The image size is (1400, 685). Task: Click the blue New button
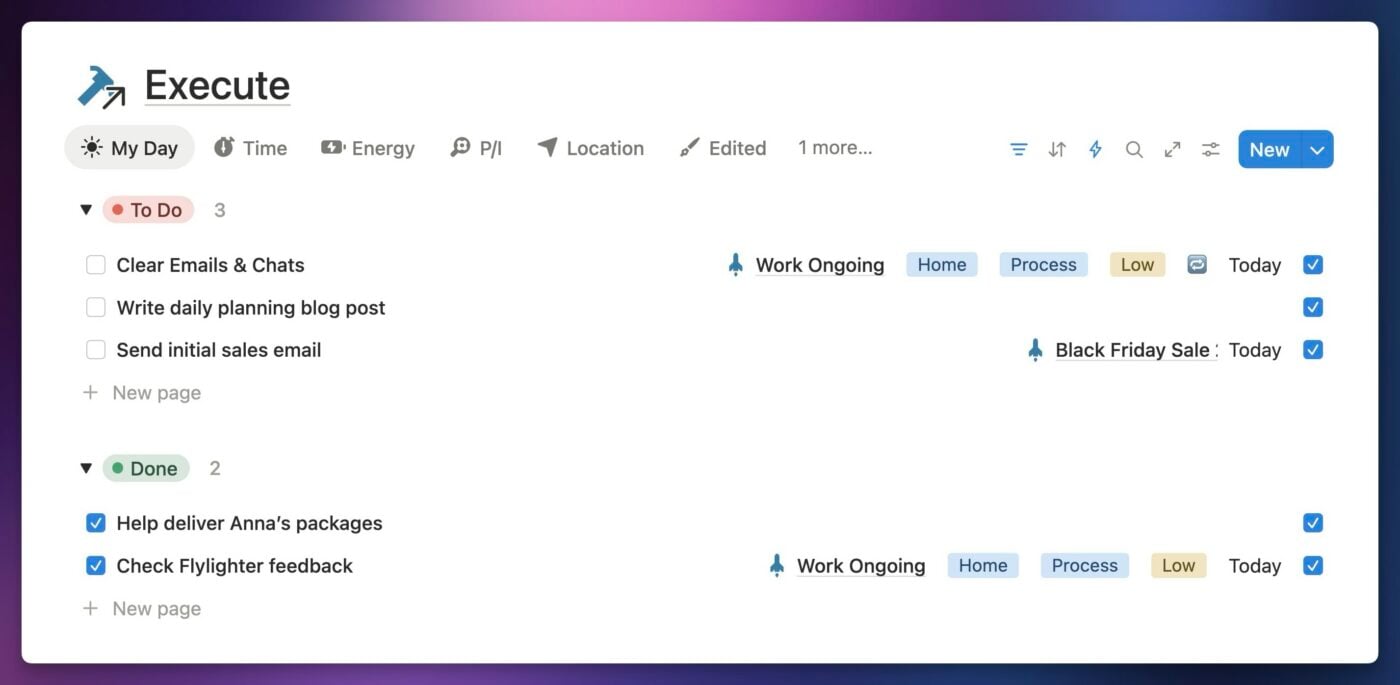click(1269, 150)
